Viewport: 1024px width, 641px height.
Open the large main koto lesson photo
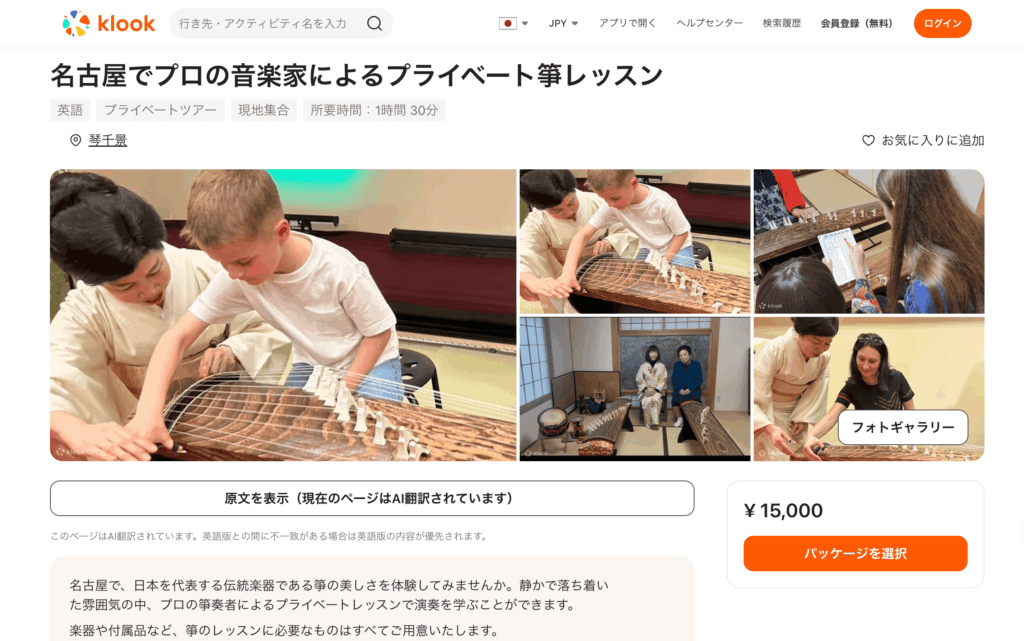click(x=283, y=315)
